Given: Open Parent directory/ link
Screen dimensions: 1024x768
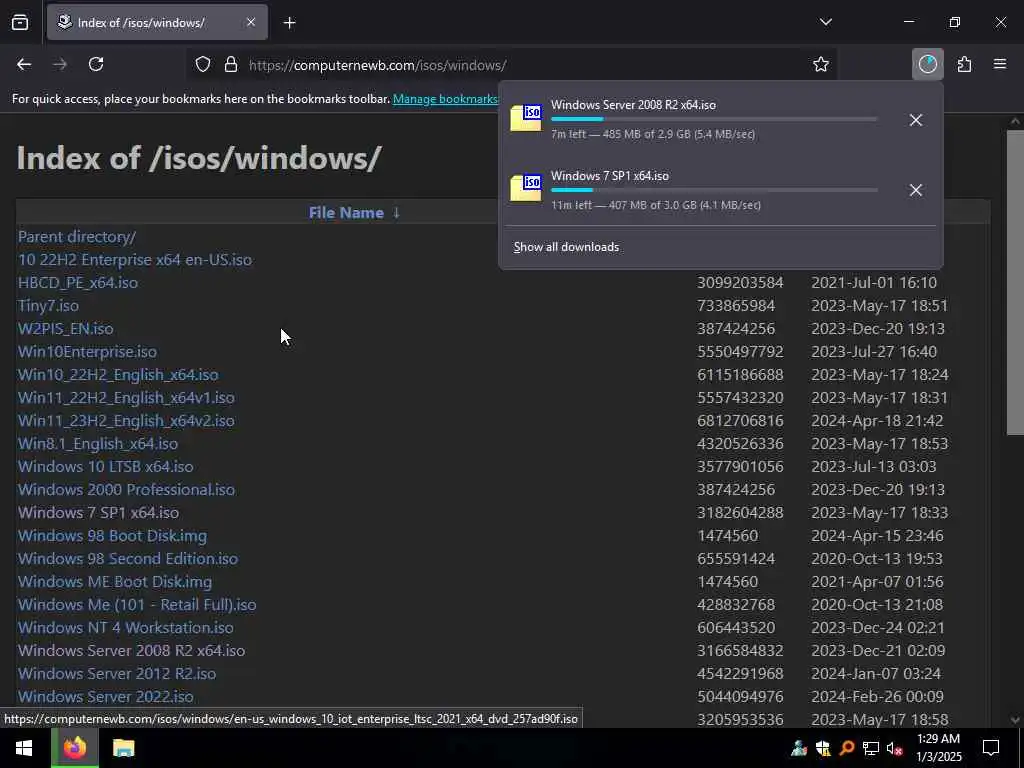Looking at the screenshot, I should 77,236.
